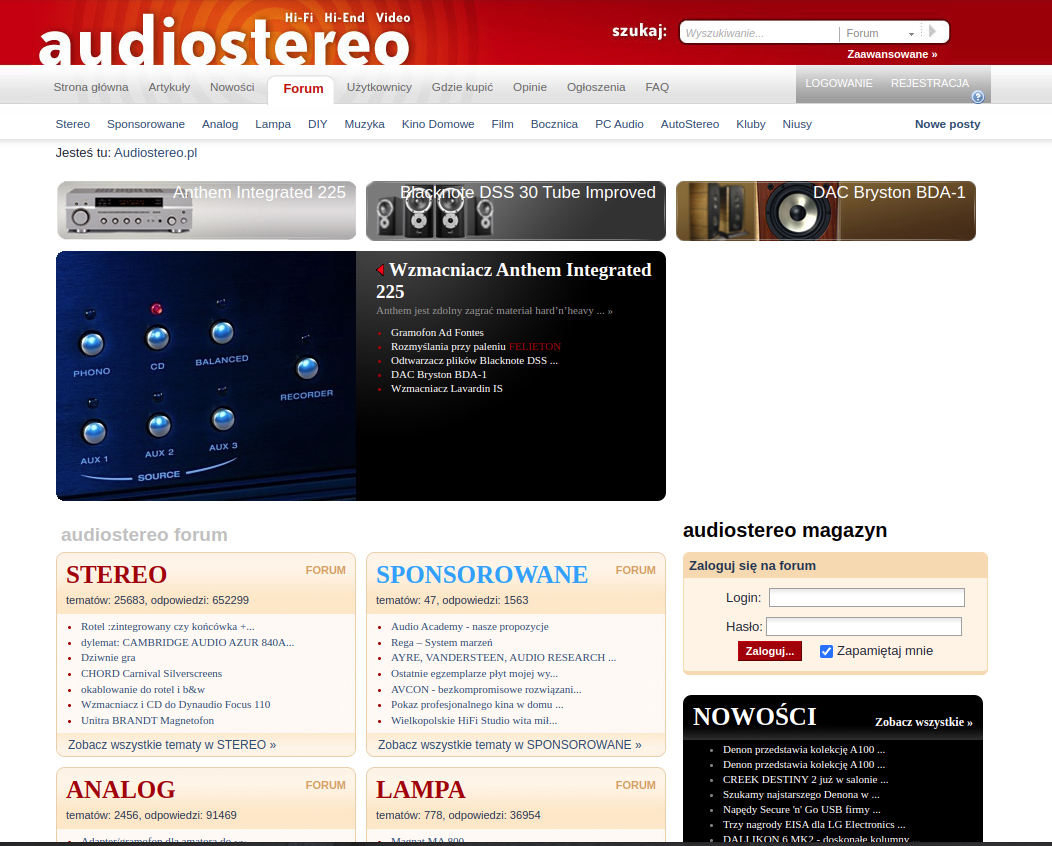
Task: Click Zobacz wszystkie in the NOWOŚCI panel
Action: tap(924, 723)
